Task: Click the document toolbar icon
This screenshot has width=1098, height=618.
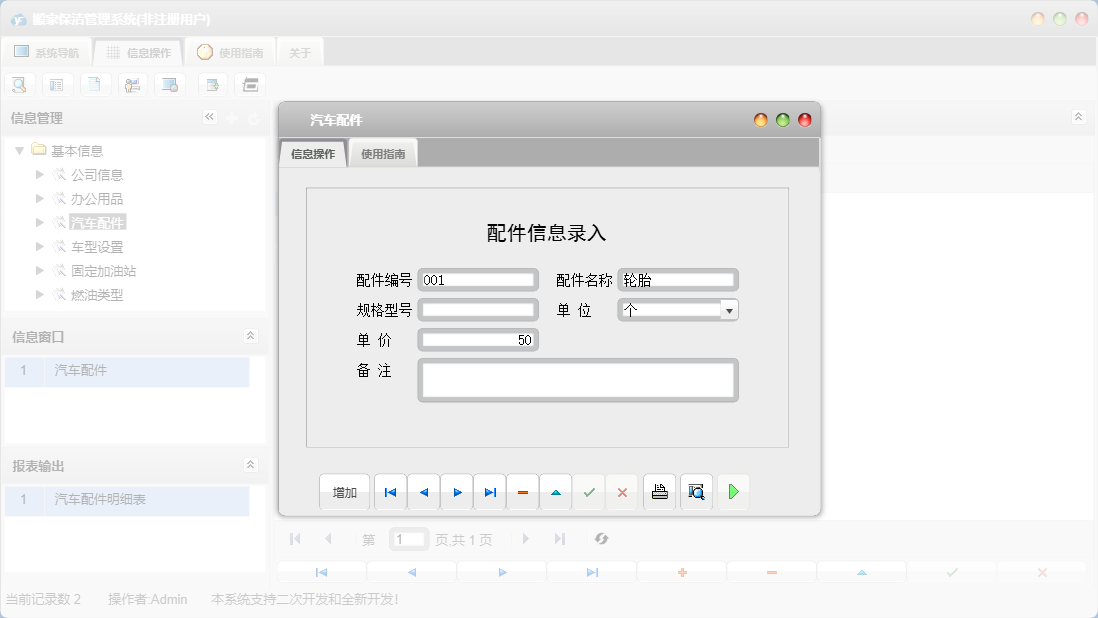Action: point(95,84)
